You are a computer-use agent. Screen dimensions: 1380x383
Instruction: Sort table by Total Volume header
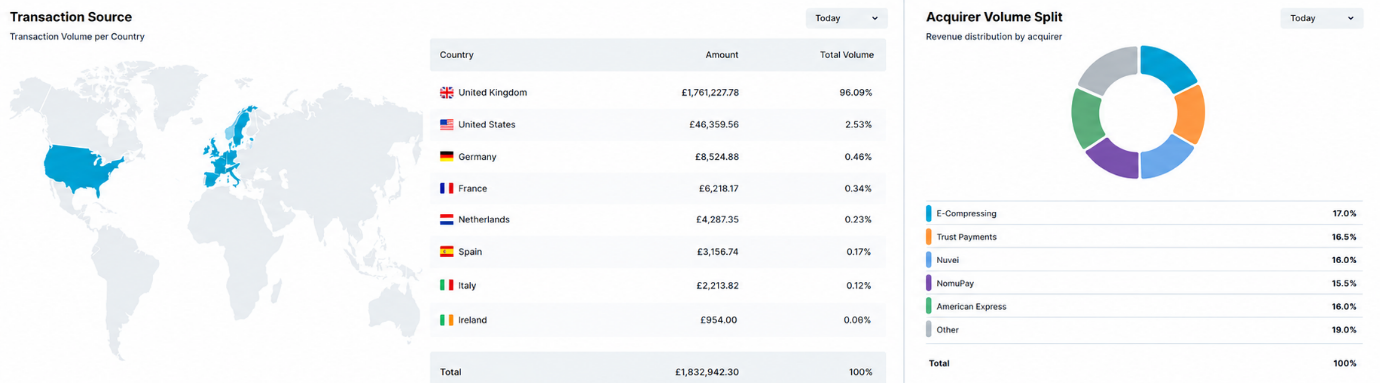click(x=846, y=55)
